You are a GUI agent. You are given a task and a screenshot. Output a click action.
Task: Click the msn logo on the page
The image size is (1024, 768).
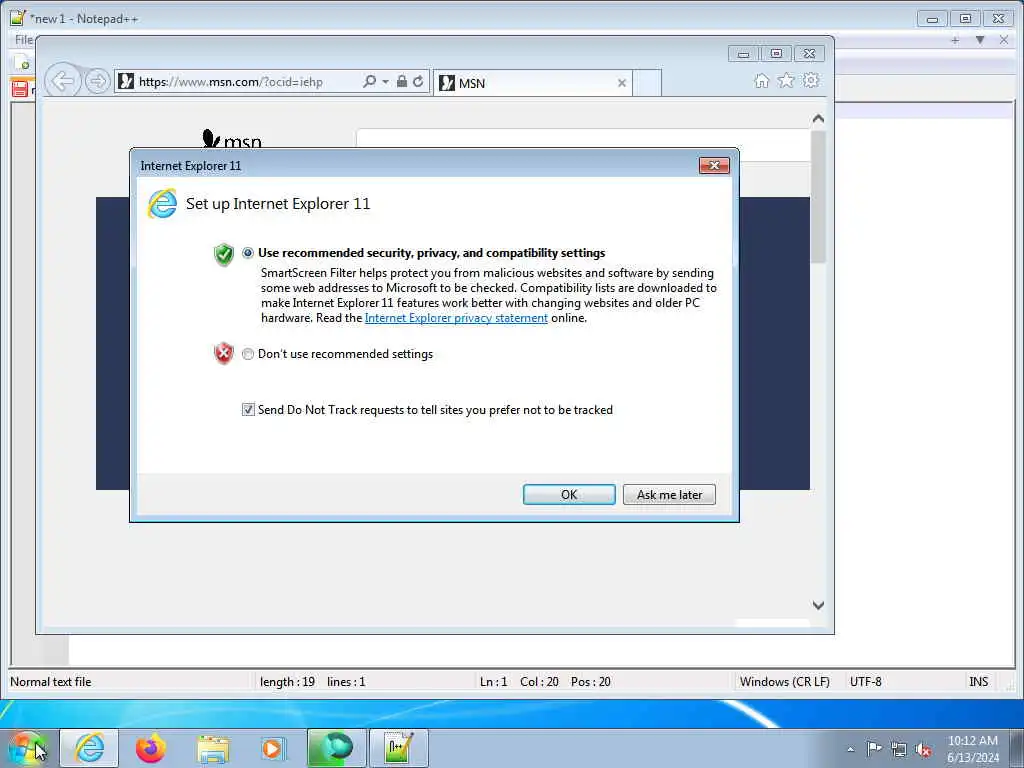click(x=232, y=139)
